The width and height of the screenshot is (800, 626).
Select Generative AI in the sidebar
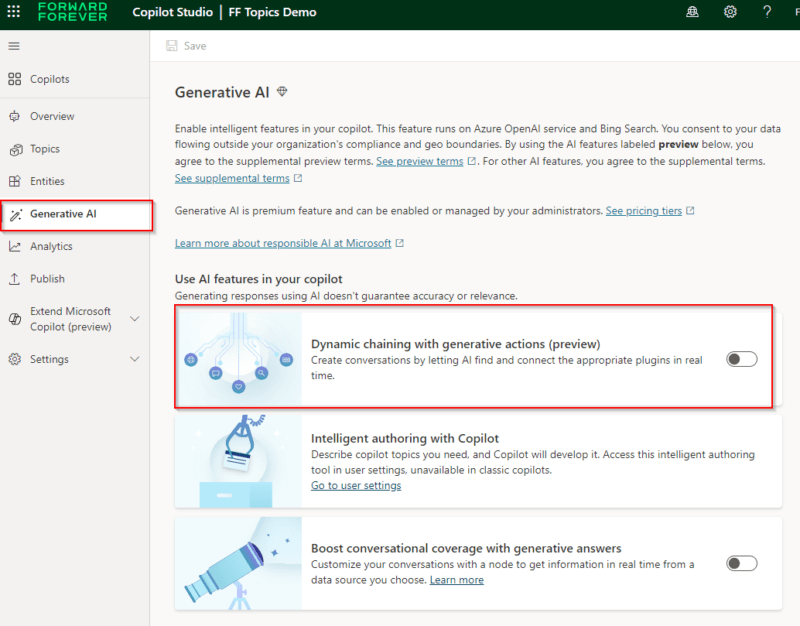coord(76,214)
